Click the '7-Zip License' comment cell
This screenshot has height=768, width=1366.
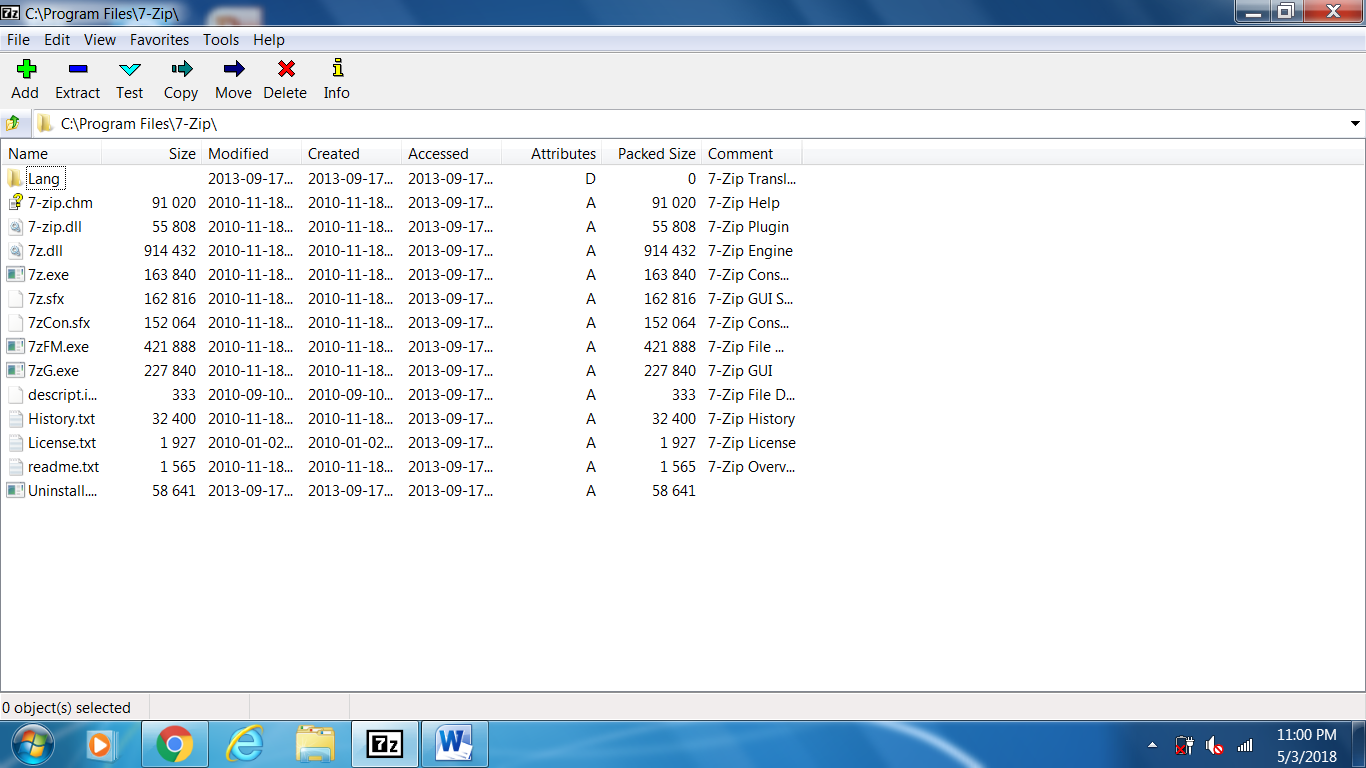752,443
